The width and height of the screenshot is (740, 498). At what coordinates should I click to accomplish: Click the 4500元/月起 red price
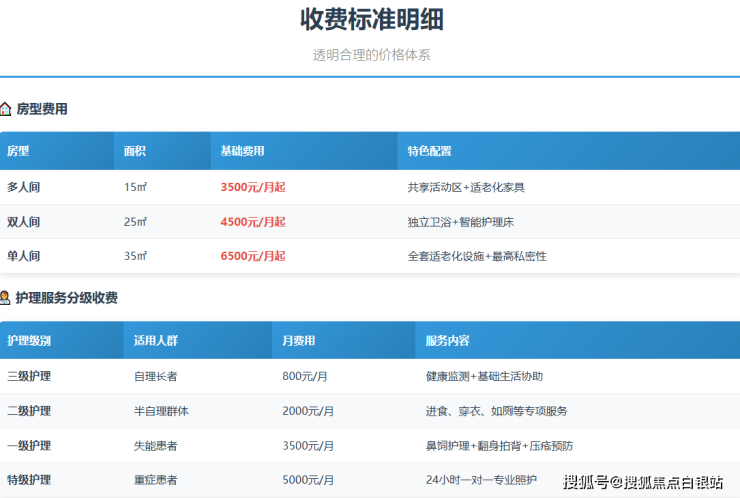[x=252, y=222]
